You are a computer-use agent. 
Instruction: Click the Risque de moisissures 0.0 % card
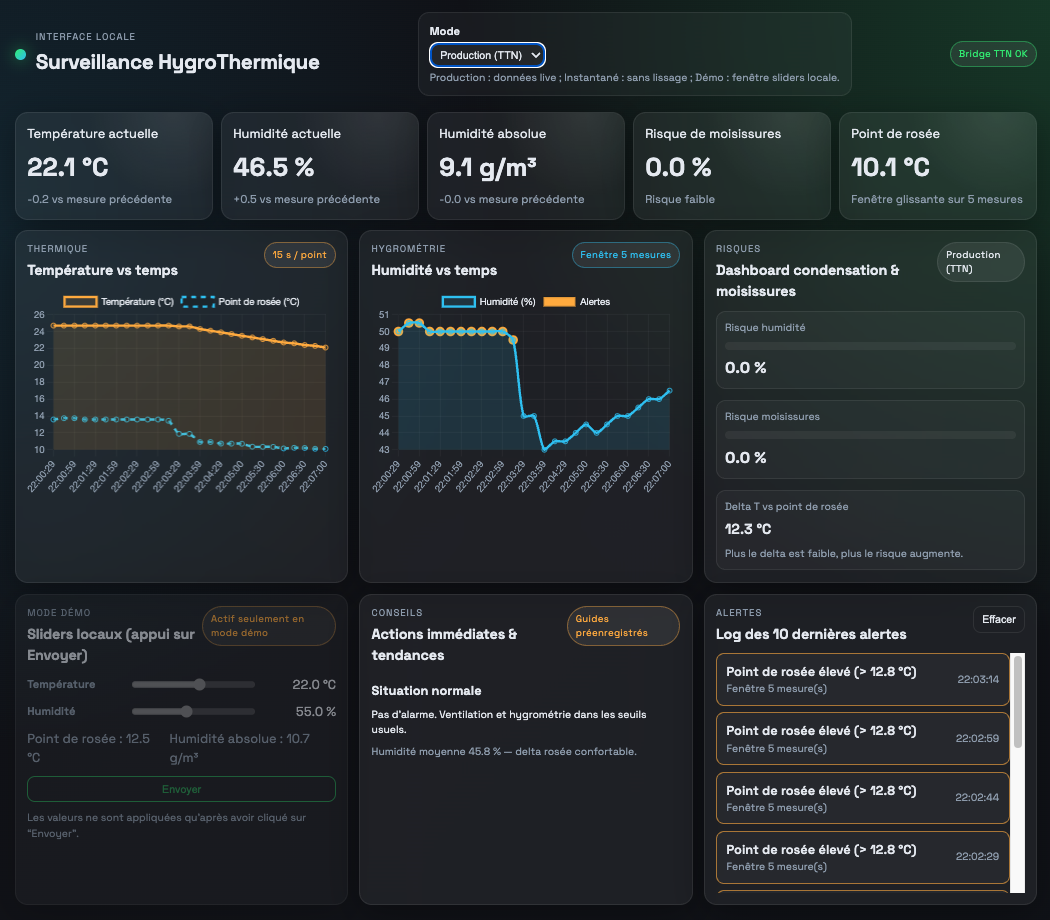click(732, 166)
